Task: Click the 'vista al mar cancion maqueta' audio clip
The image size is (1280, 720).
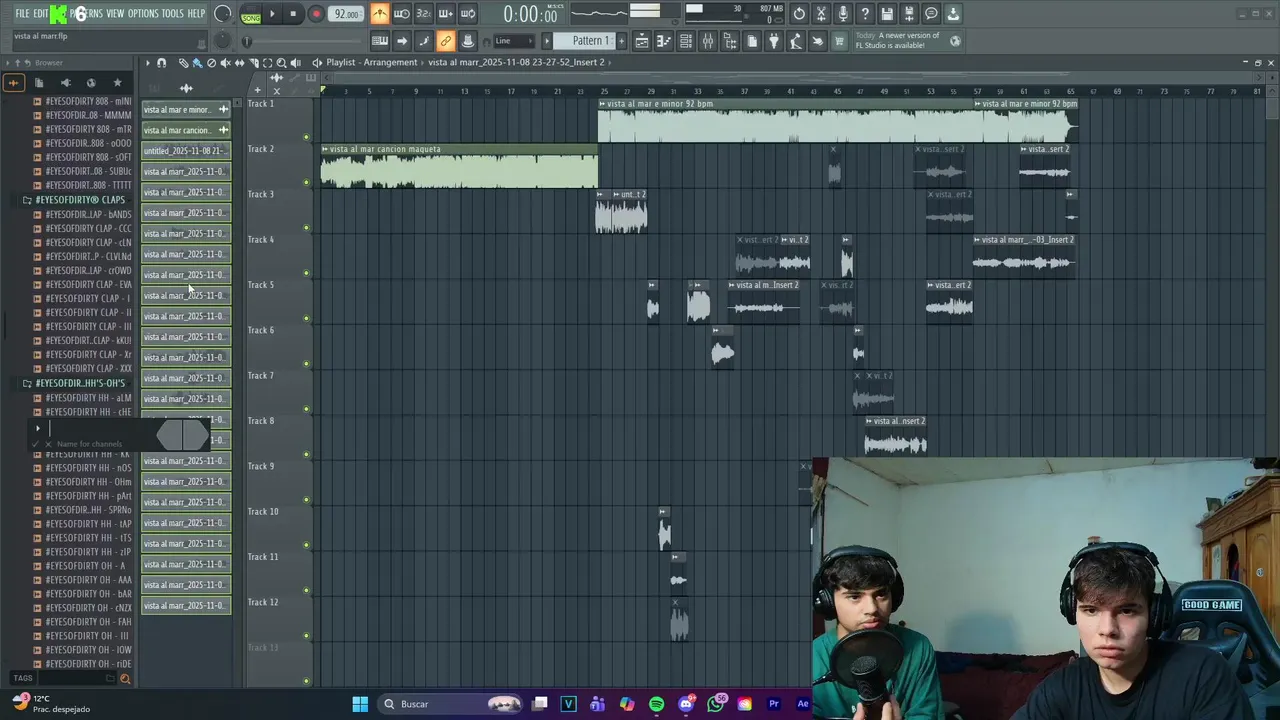Action: point(459,166)
